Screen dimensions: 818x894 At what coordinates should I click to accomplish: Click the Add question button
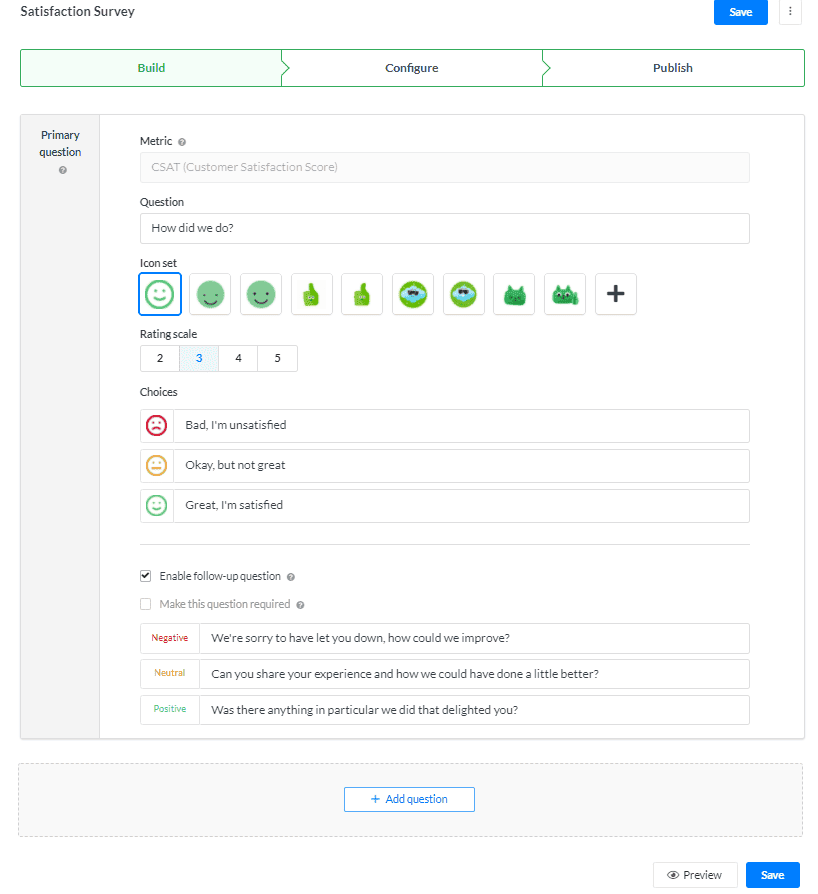[x=409, y=799]
